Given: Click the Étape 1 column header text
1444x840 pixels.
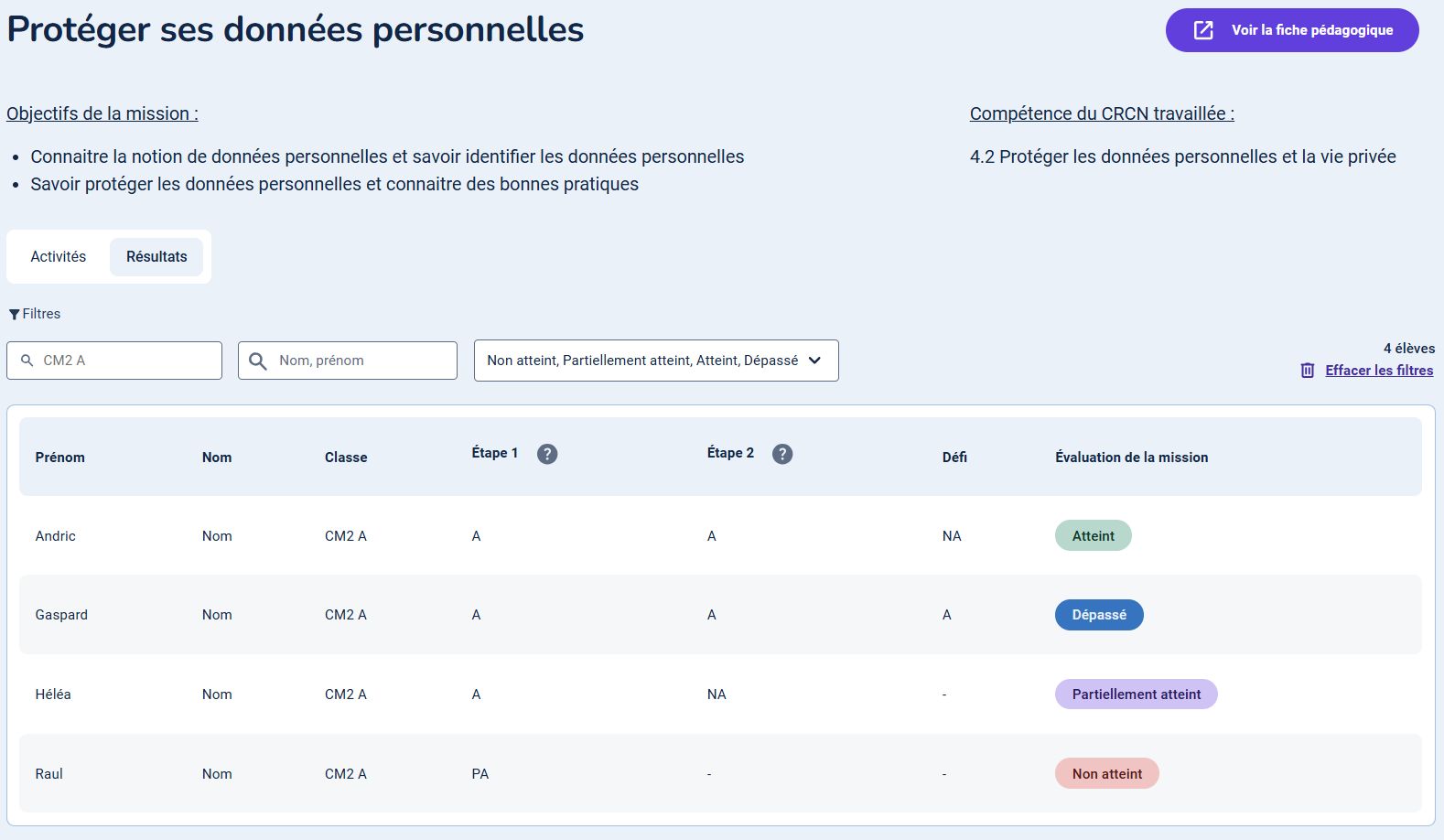Looking at the screenshot, I should pyautogui.click(x=495, y=453).
